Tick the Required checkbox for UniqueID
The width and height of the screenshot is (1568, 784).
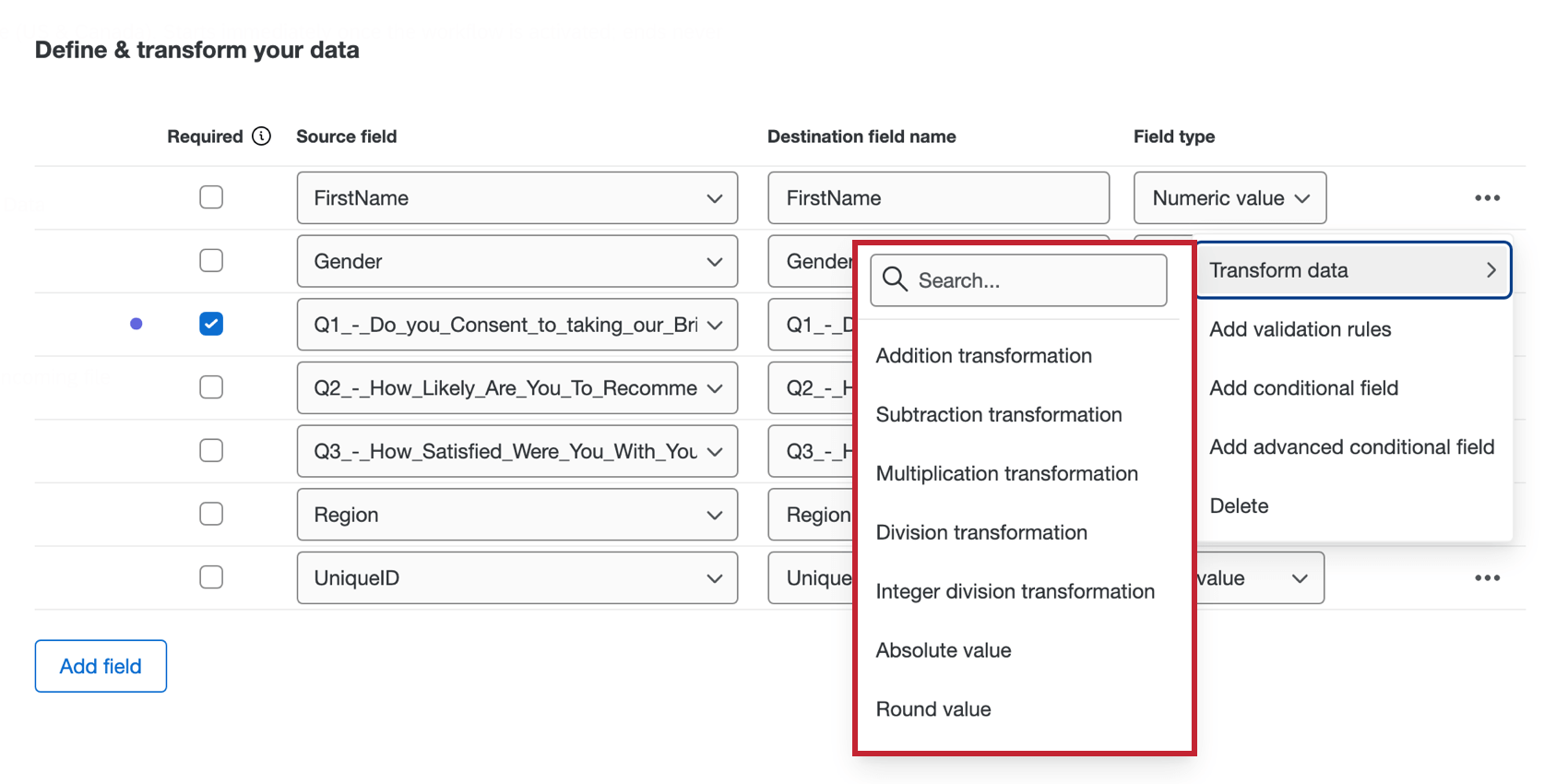[x=211, y=577]
